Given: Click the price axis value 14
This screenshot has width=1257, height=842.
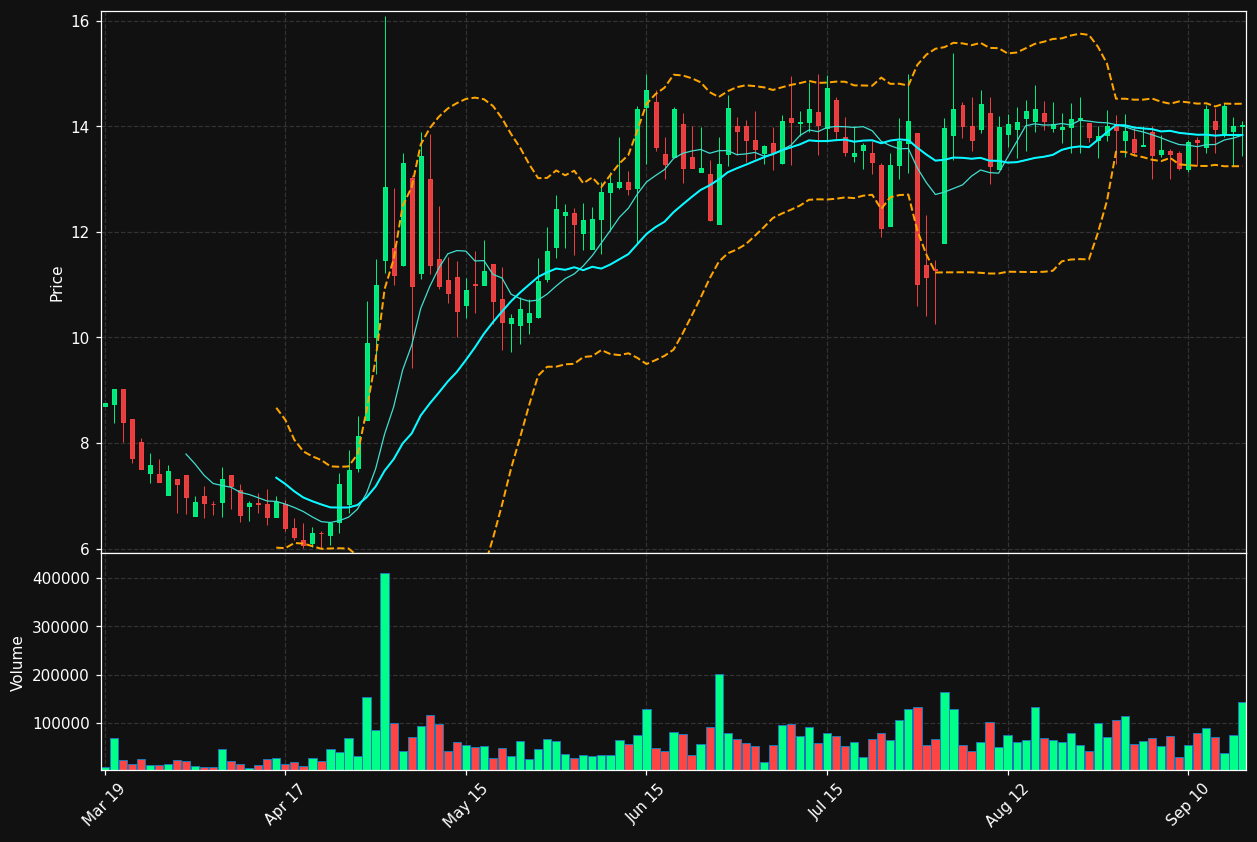Looking at the screenshot, I should coord(81,127).
